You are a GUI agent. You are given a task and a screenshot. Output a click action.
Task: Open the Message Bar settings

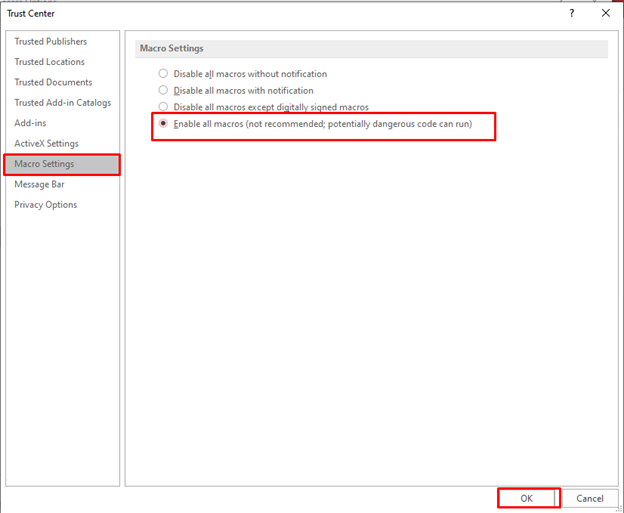point(40,185)
